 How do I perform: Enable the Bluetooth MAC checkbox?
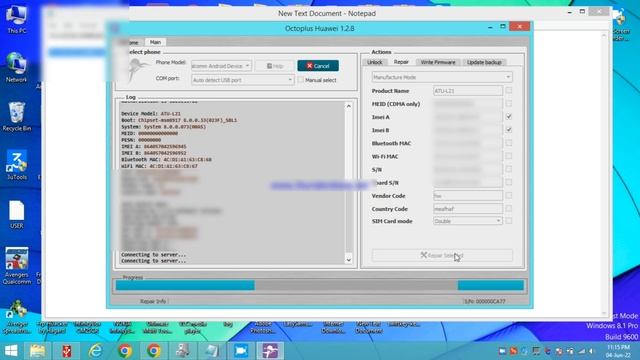[x=509, y=143]
